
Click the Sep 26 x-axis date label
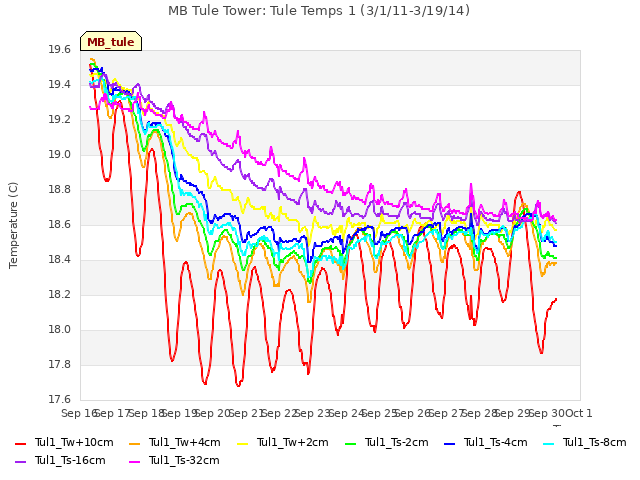pos(412,413)
